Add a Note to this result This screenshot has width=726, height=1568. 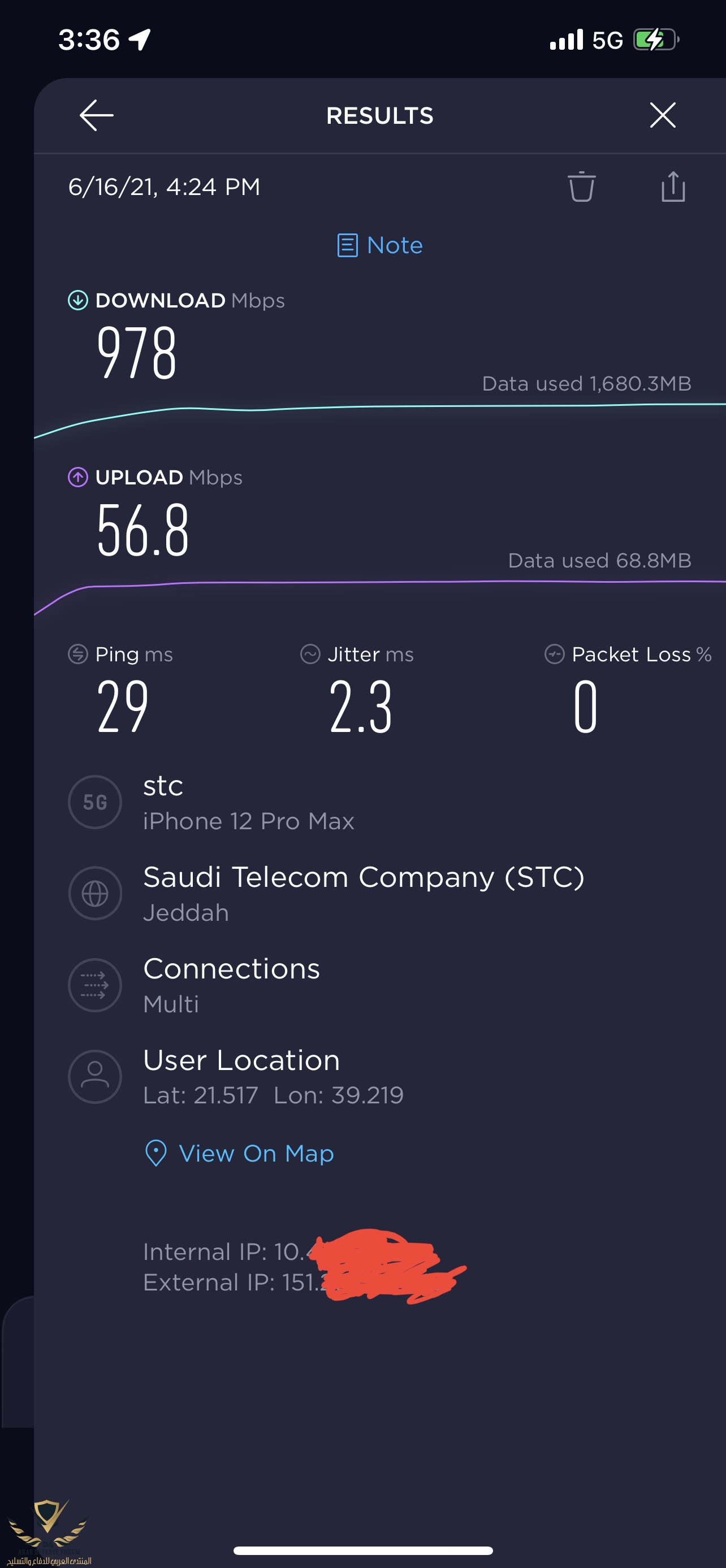pos(380,245)
